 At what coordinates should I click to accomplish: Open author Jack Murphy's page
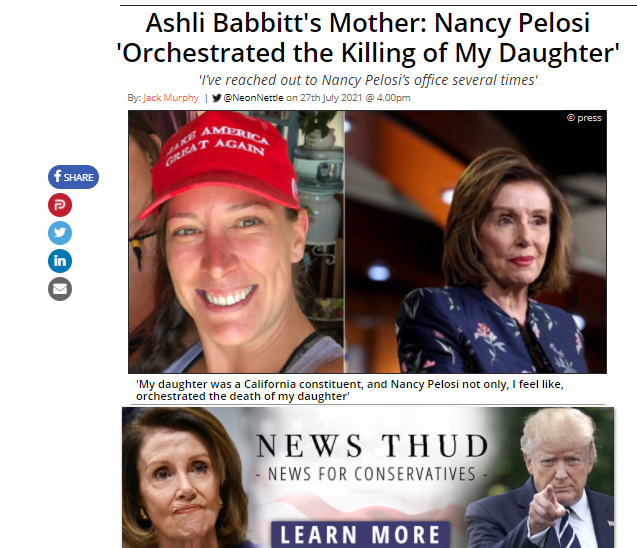click(171, 98)
